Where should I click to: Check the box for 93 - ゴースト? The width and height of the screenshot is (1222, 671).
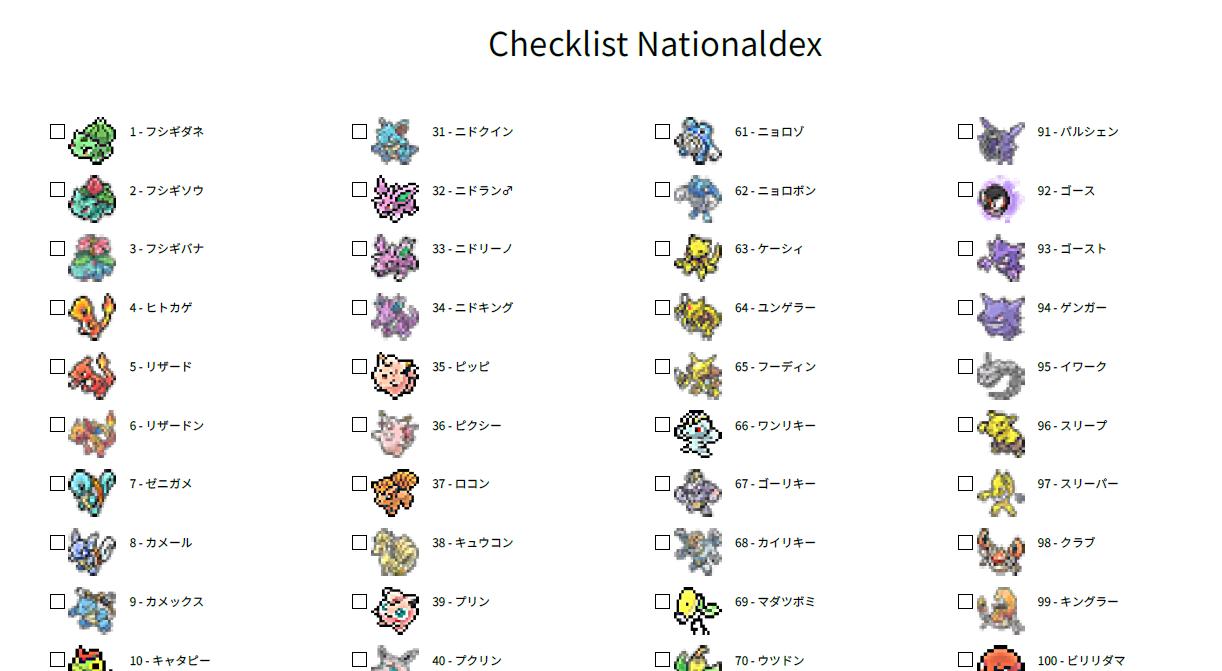point(966,248)
